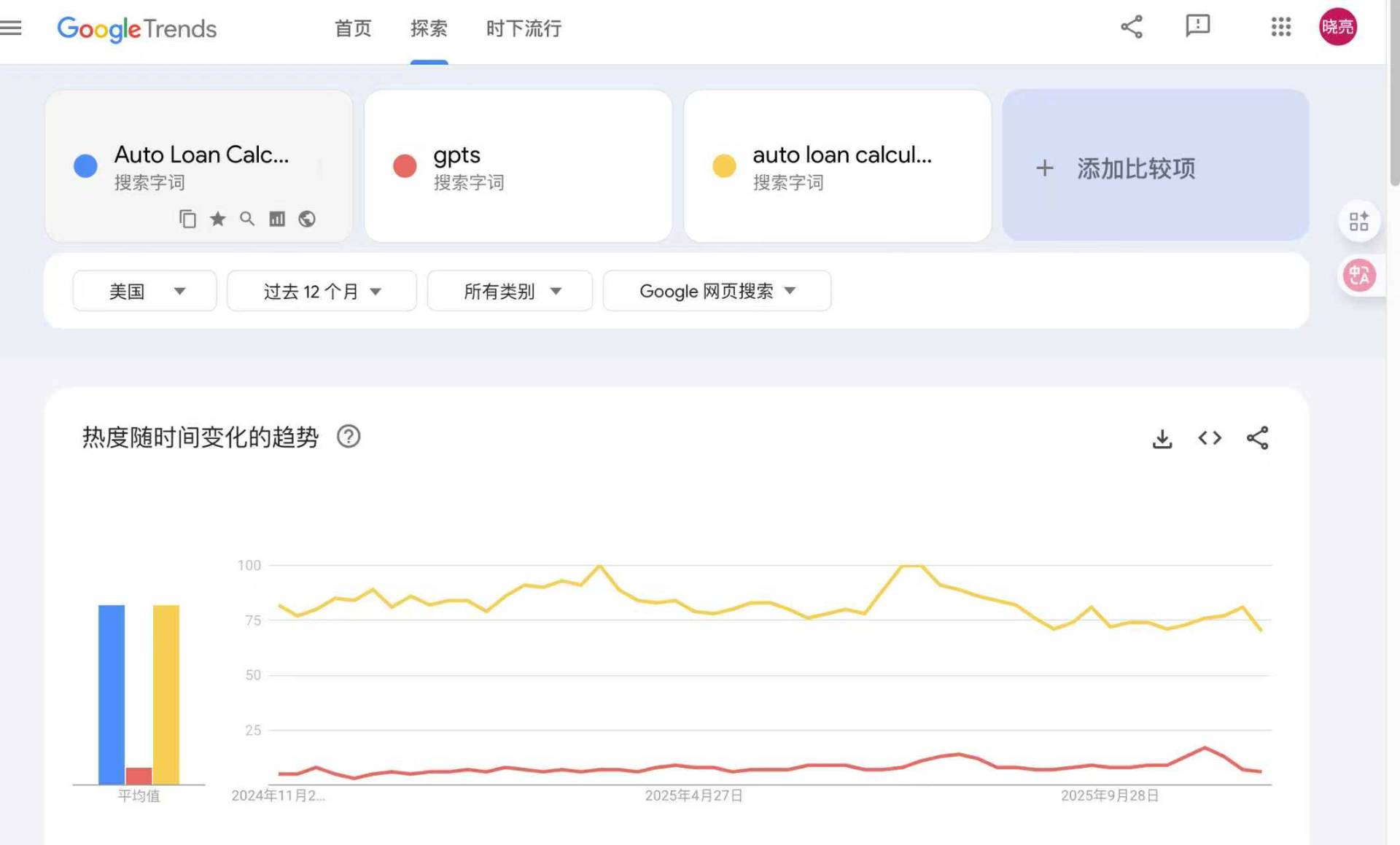Copy icon under Auto Loan Calc card
Screen dimensions: 1400x845
[x=187, y=219]
